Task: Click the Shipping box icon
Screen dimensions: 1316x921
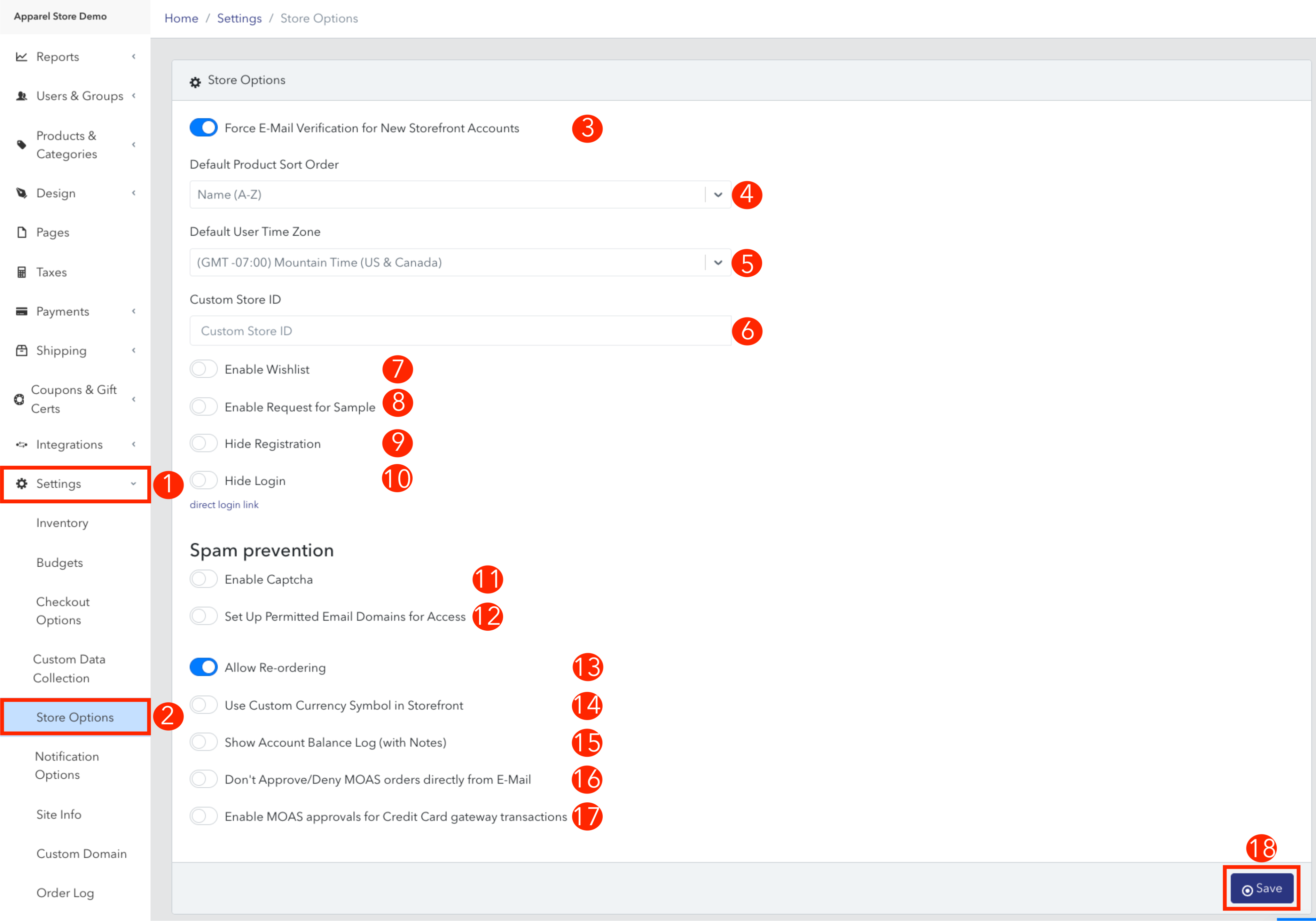Action: click(x=21, y=350)
